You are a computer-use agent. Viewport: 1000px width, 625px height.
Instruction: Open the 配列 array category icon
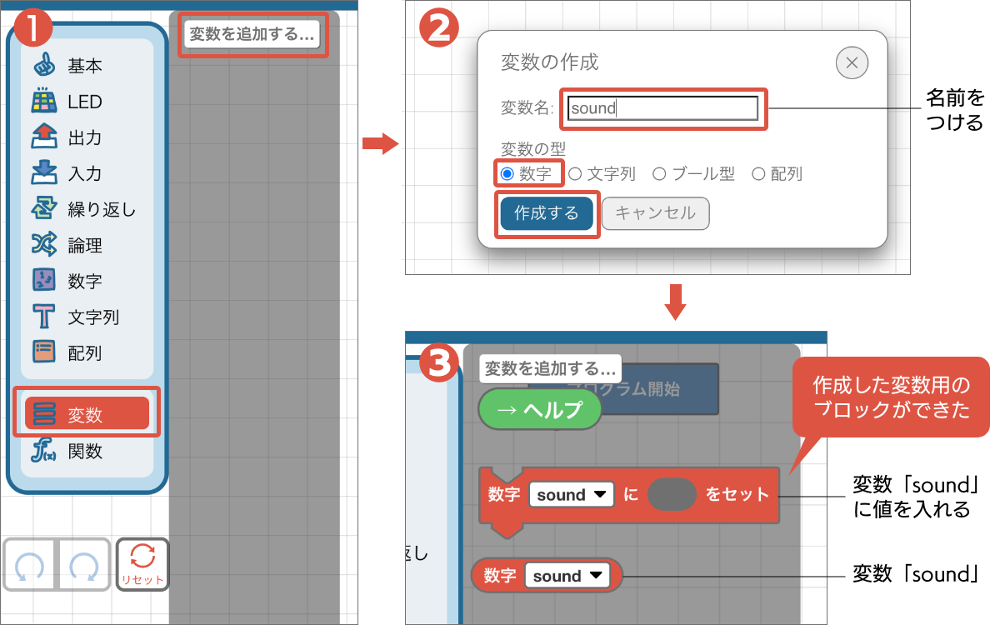click(44, 352)
